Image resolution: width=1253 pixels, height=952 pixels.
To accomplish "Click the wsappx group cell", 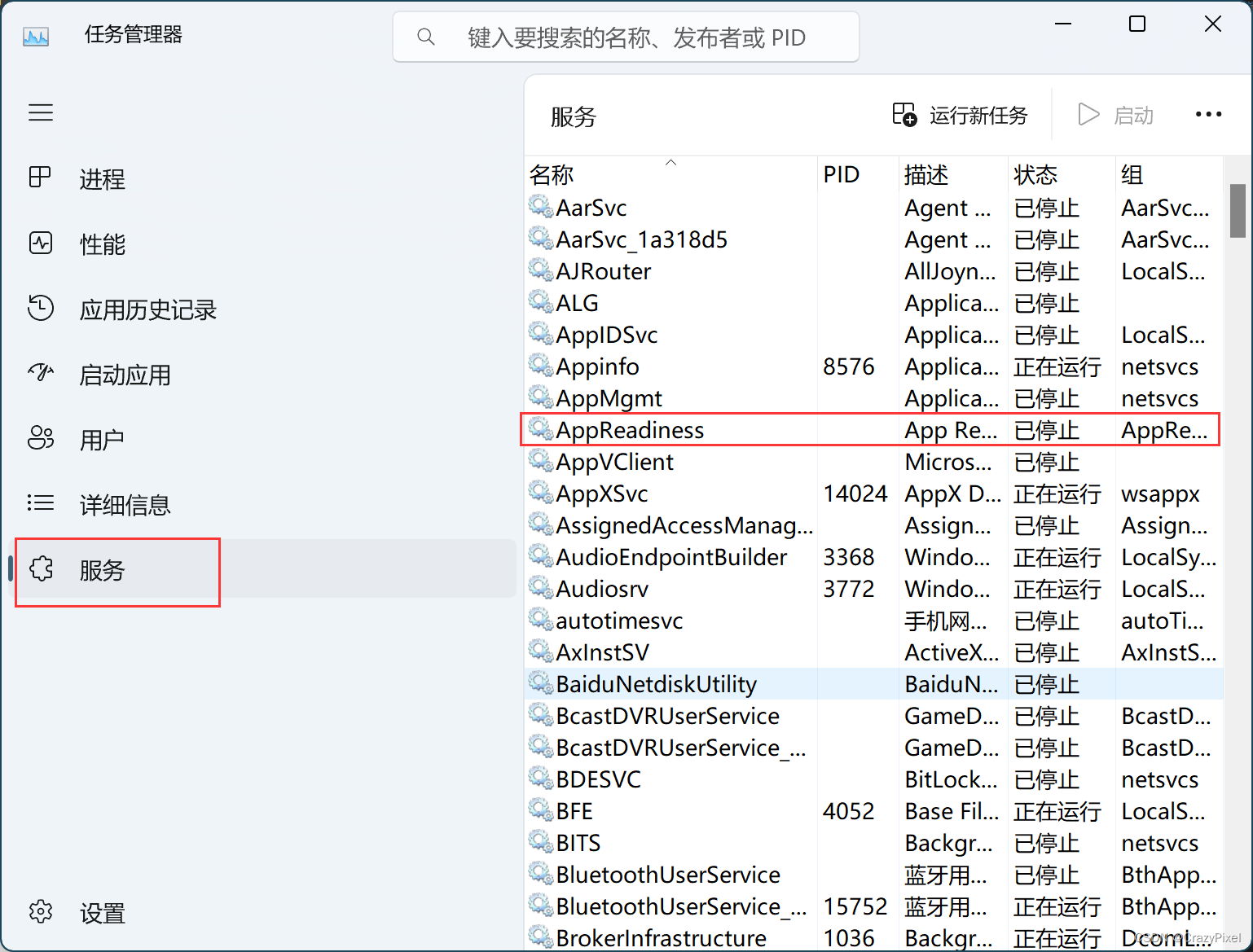I will 1161,494.
